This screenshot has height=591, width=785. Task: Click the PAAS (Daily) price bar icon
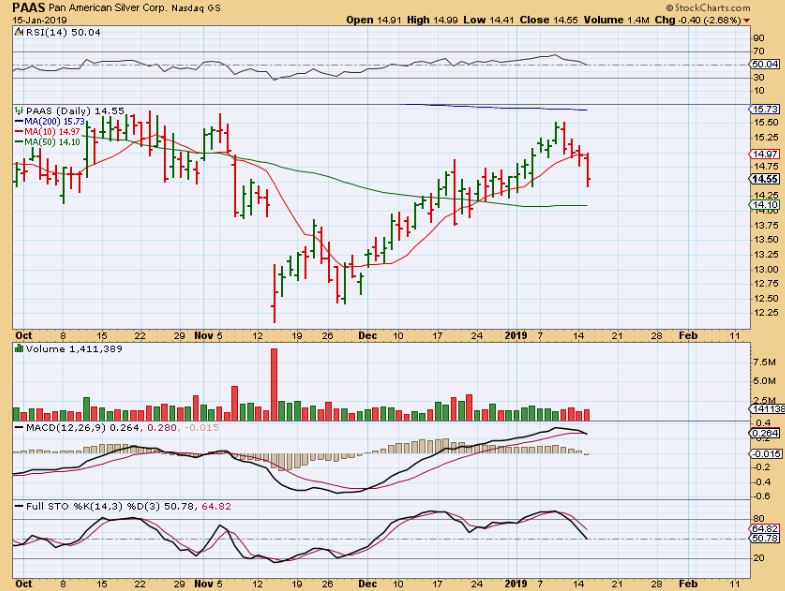coord(19,111)
